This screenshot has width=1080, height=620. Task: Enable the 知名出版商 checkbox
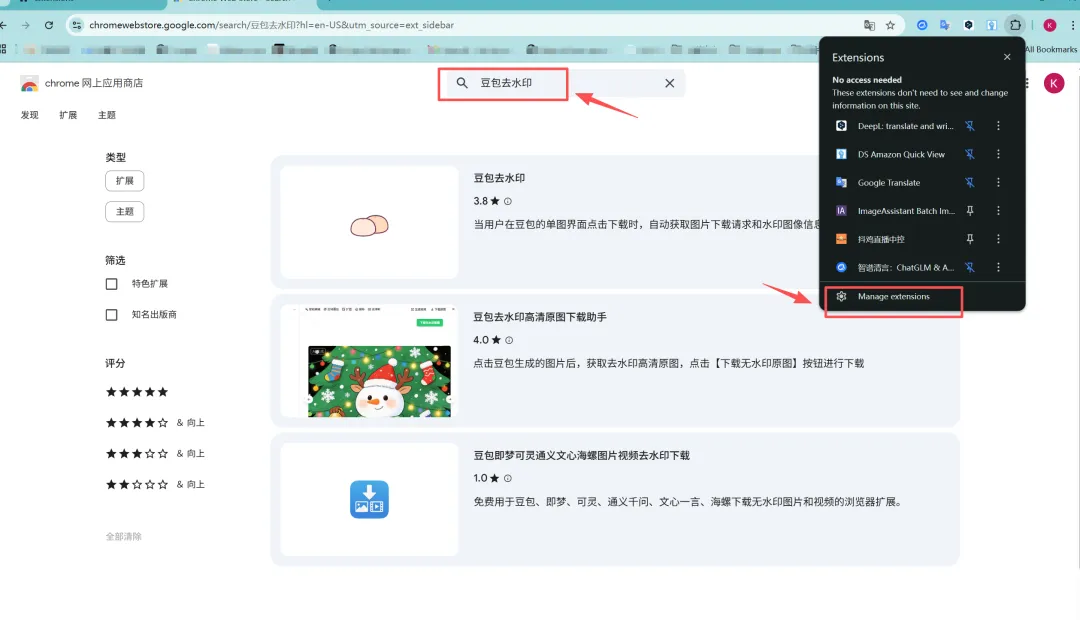[112, 315]
